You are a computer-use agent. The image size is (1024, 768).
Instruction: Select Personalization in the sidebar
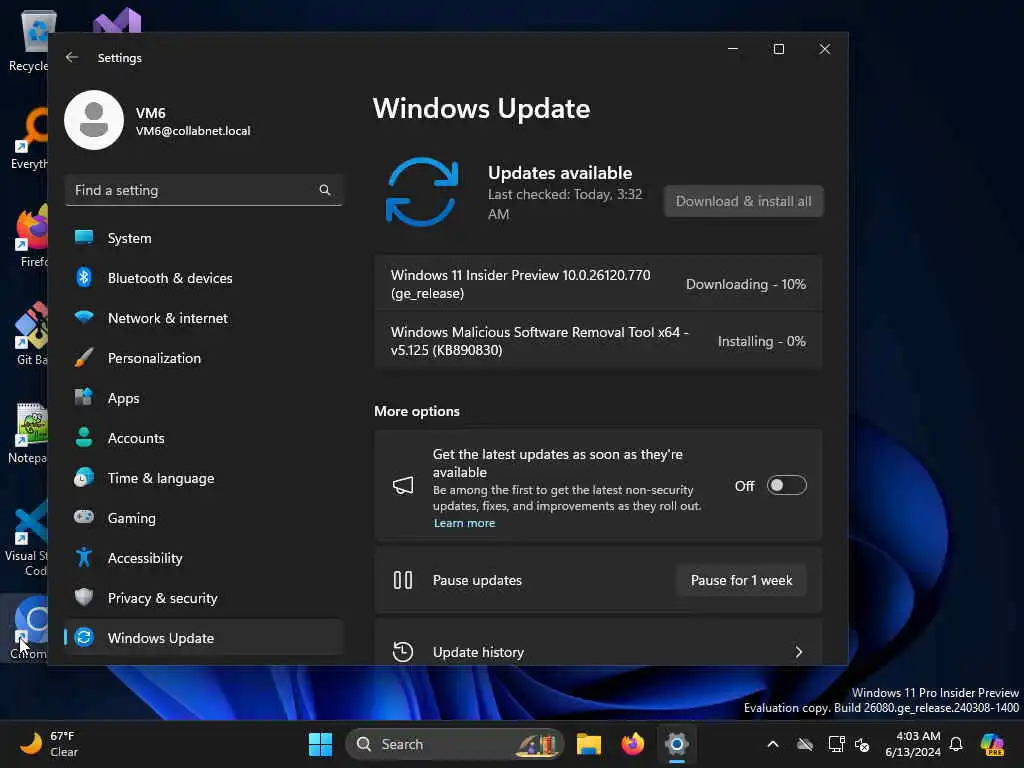(x=204, y=358)
